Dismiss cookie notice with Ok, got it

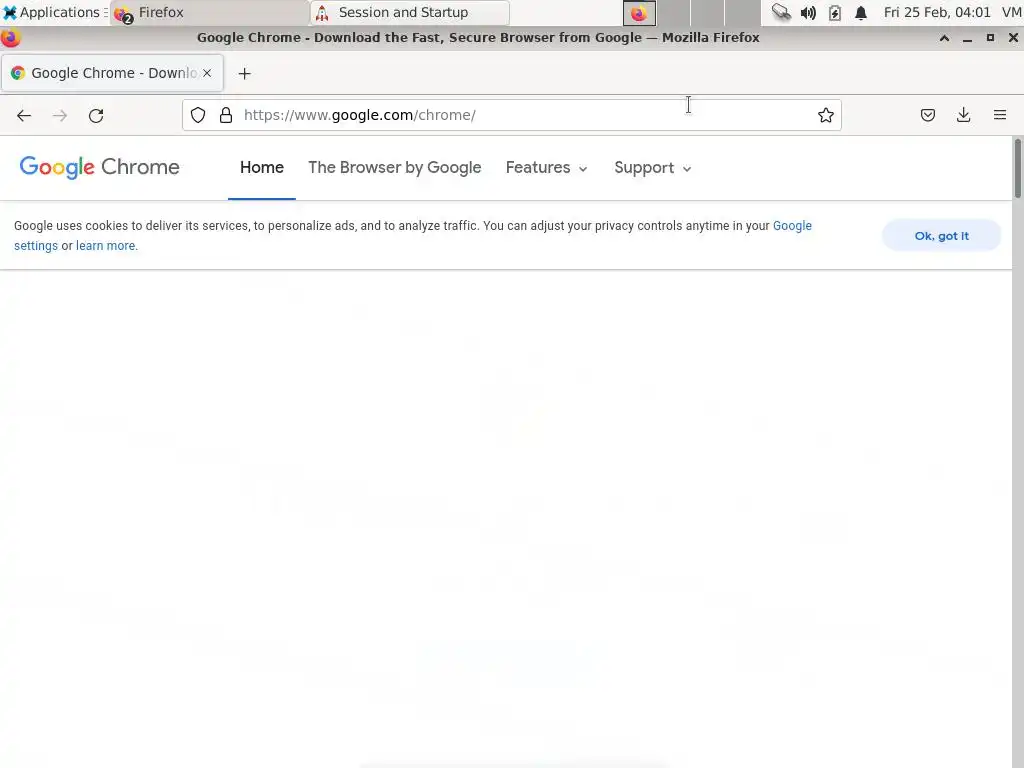pyautogui.click(x=941, y=236)
